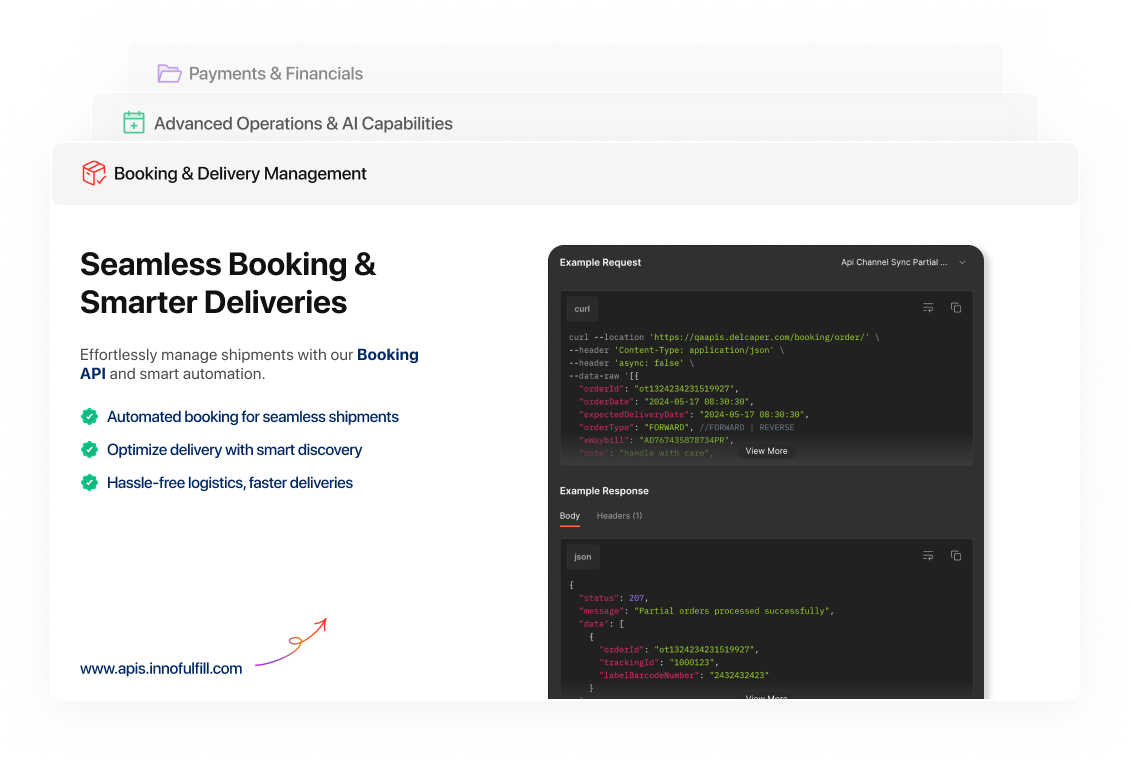Screen dimensions: 1130x760
Task: Toggle word wrap on curl request block
Action: (928, 308)
